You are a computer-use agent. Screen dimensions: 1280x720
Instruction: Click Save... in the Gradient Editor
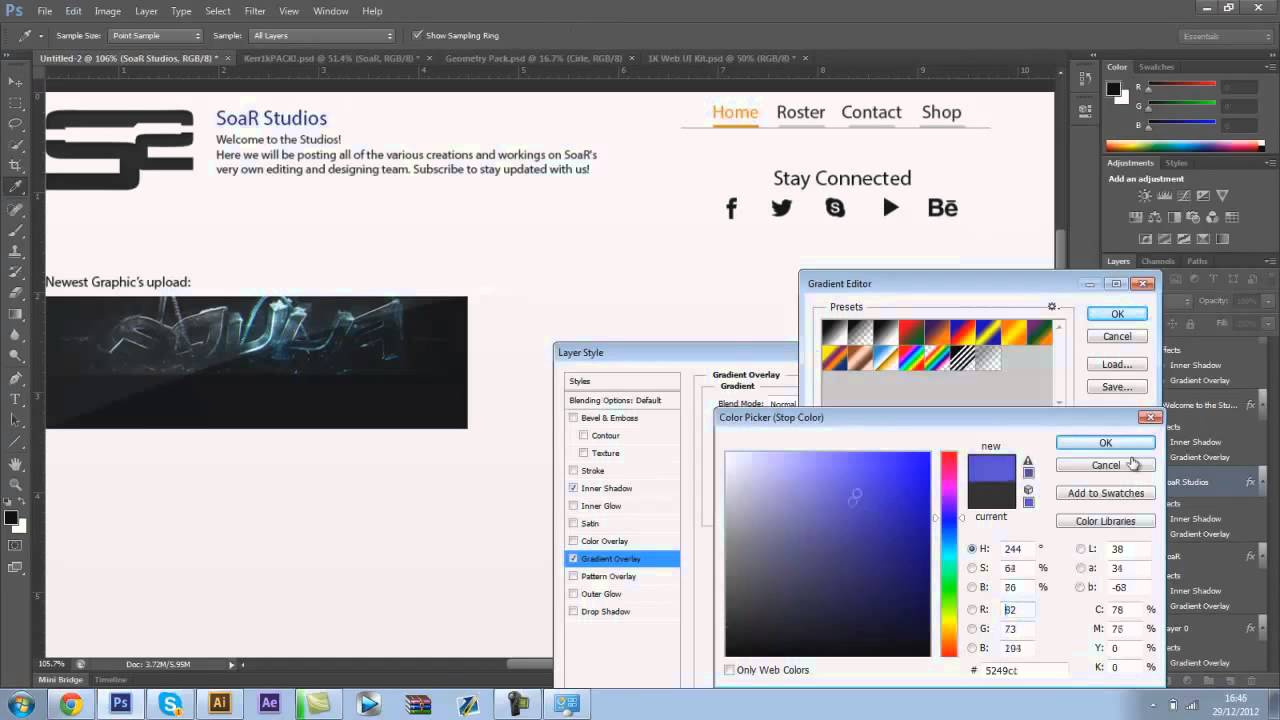(1117, 387)
